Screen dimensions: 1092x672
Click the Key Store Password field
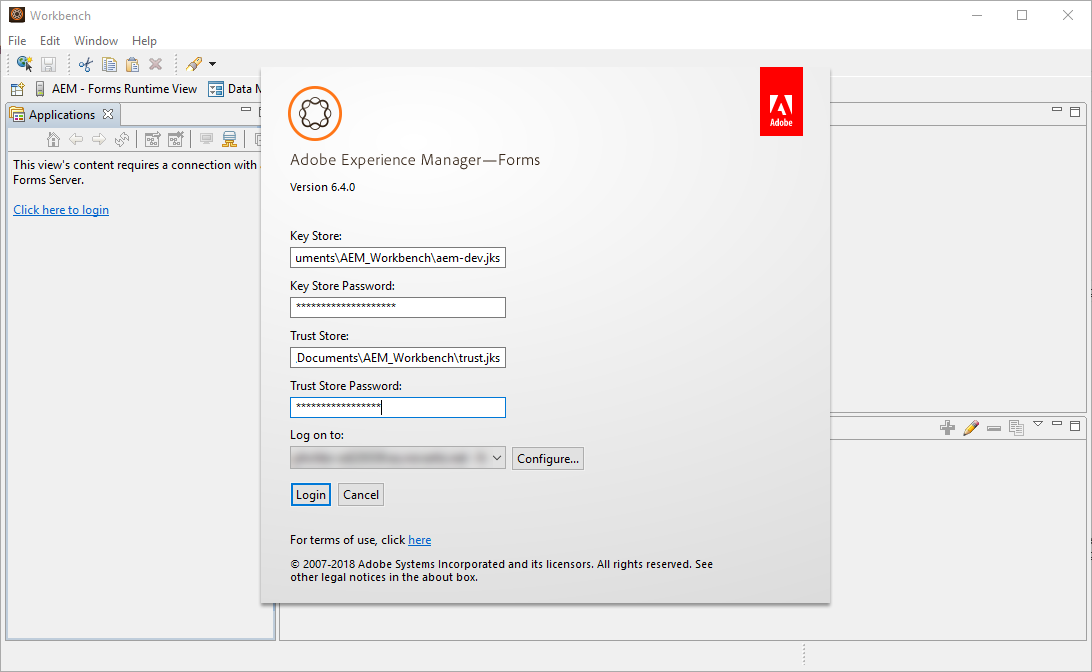[x=398, y=307]
